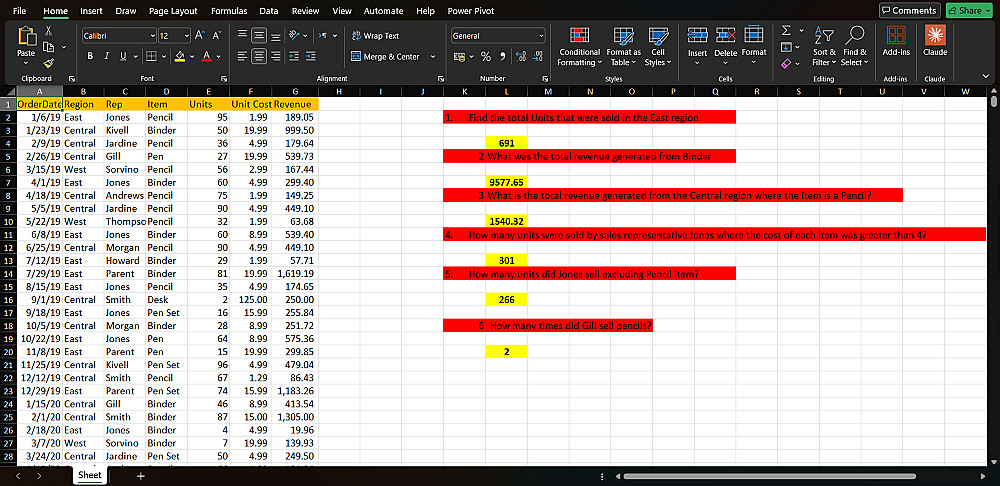Image resolution: width=1000 pixels, height=486 pixels.
Task: Open Font settings dialog launcher
Action: click(x=224, y=78)
